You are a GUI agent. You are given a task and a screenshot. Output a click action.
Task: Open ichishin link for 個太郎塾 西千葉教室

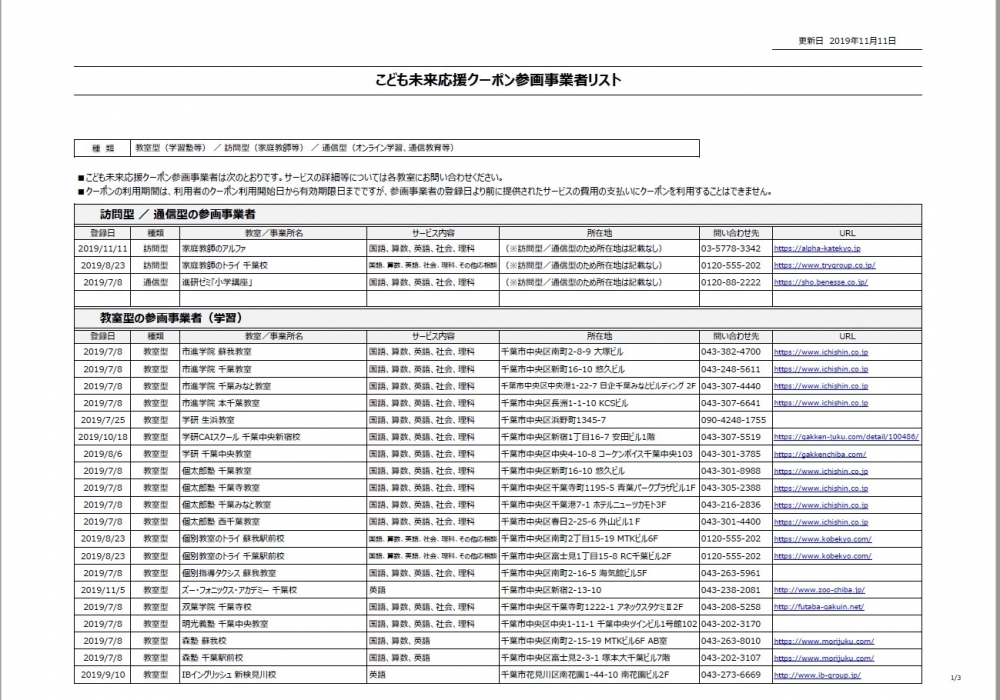point(821,521)
